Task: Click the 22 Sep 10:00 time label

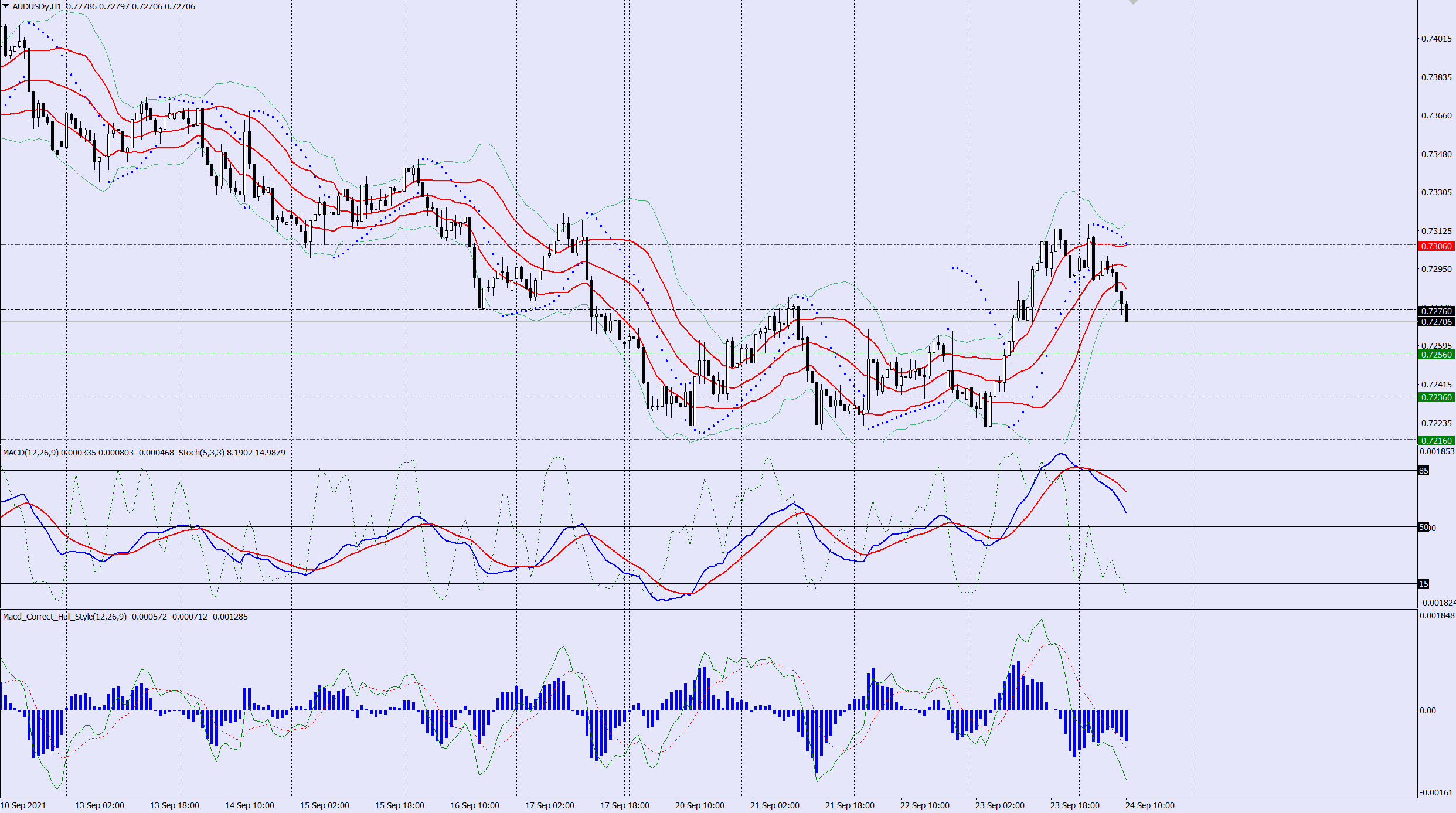Action: point(925,805)
